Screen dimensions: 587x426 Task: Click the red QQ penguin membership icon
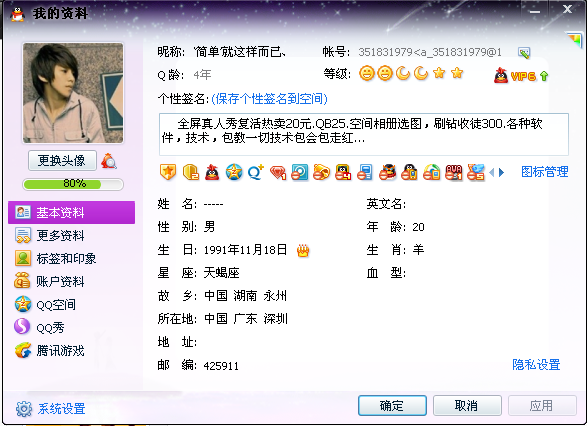212,173
